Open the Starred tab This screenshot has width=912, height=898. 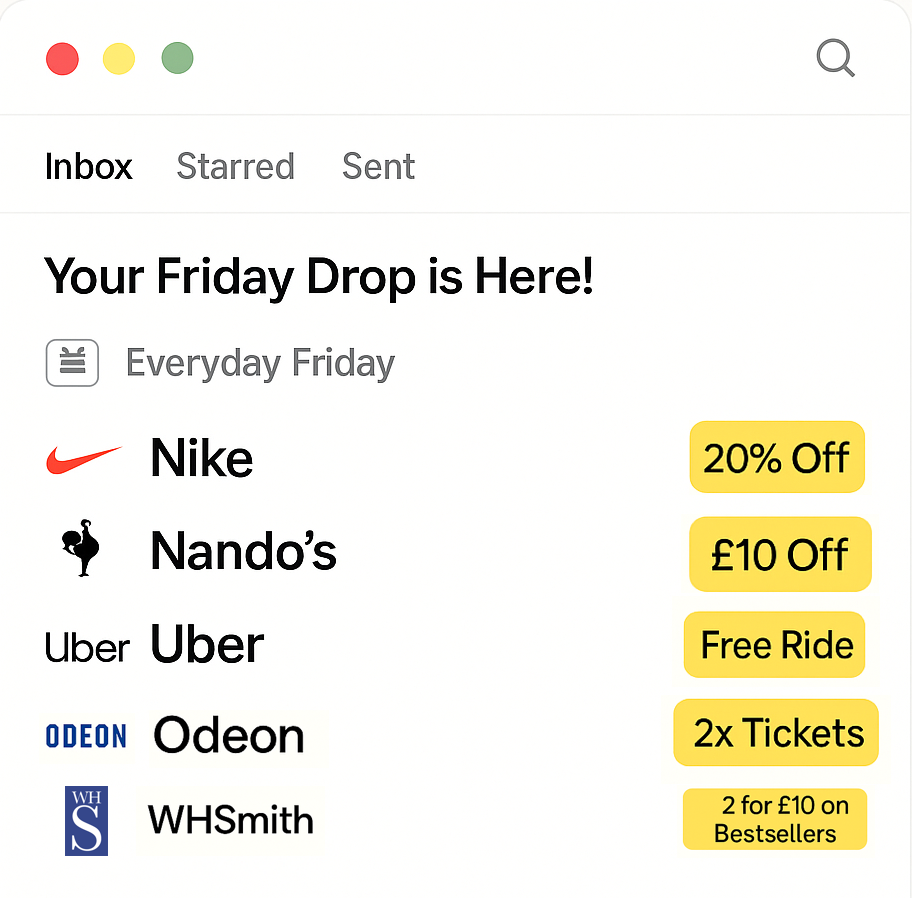pyautogui.click(x=236, y=166)
